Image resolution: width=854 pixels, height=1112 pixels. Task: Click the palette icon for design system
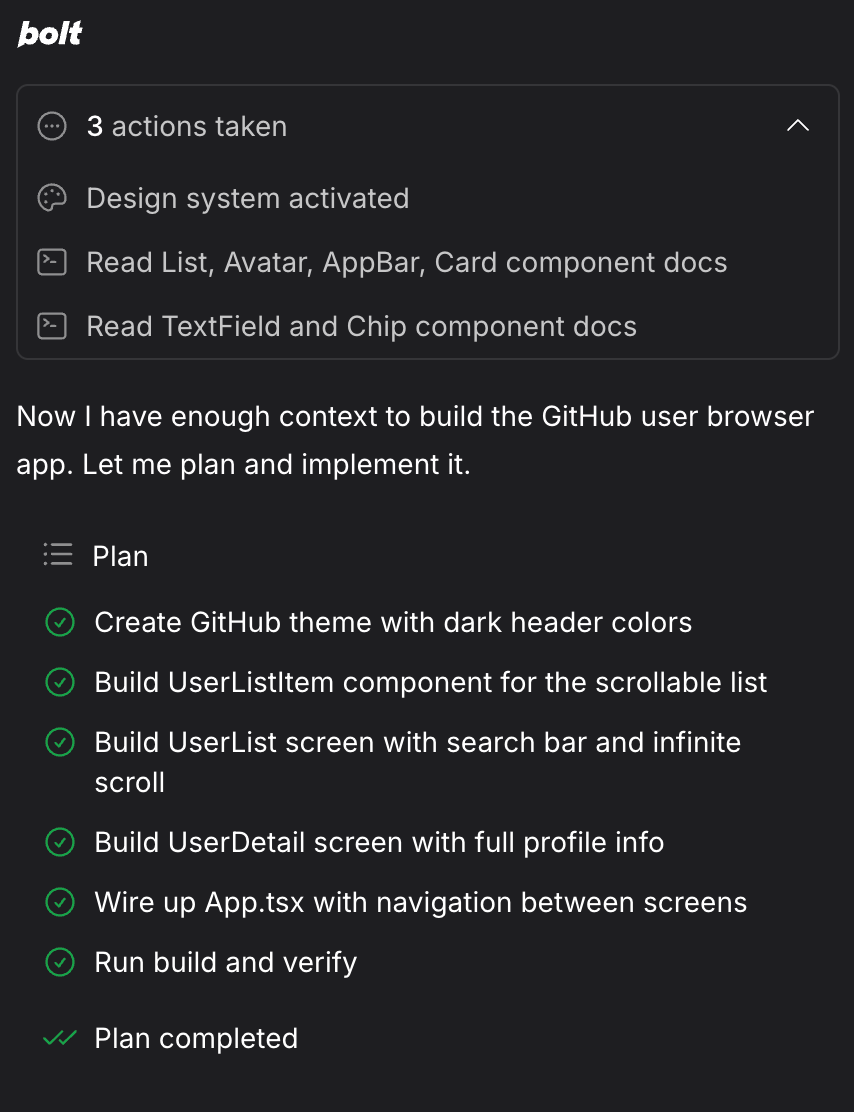(x=52, y=199)
